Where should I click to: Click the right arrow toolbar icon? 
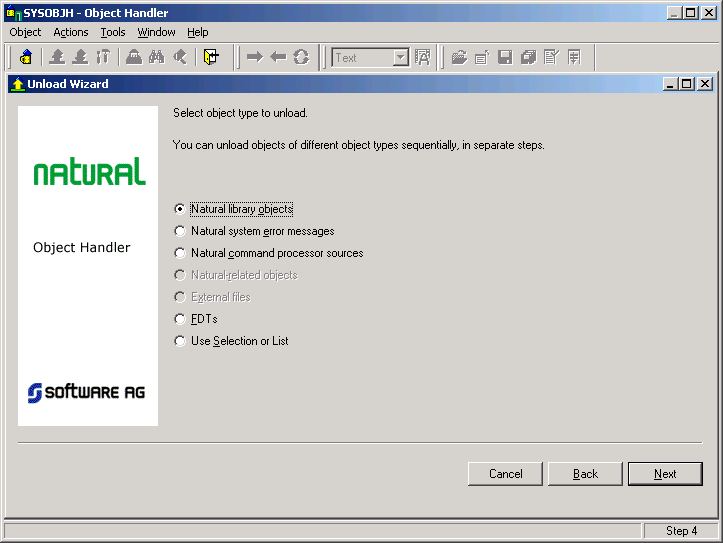click(255, 57)
